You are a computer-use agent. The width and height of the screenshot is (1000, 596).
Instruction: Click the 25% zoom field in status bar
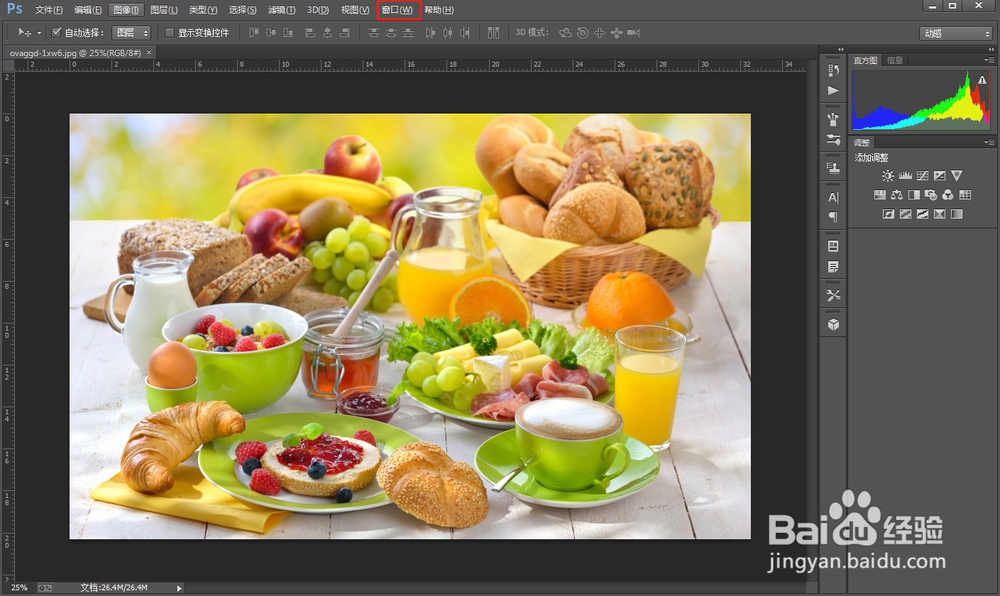[x=19, y=588]
